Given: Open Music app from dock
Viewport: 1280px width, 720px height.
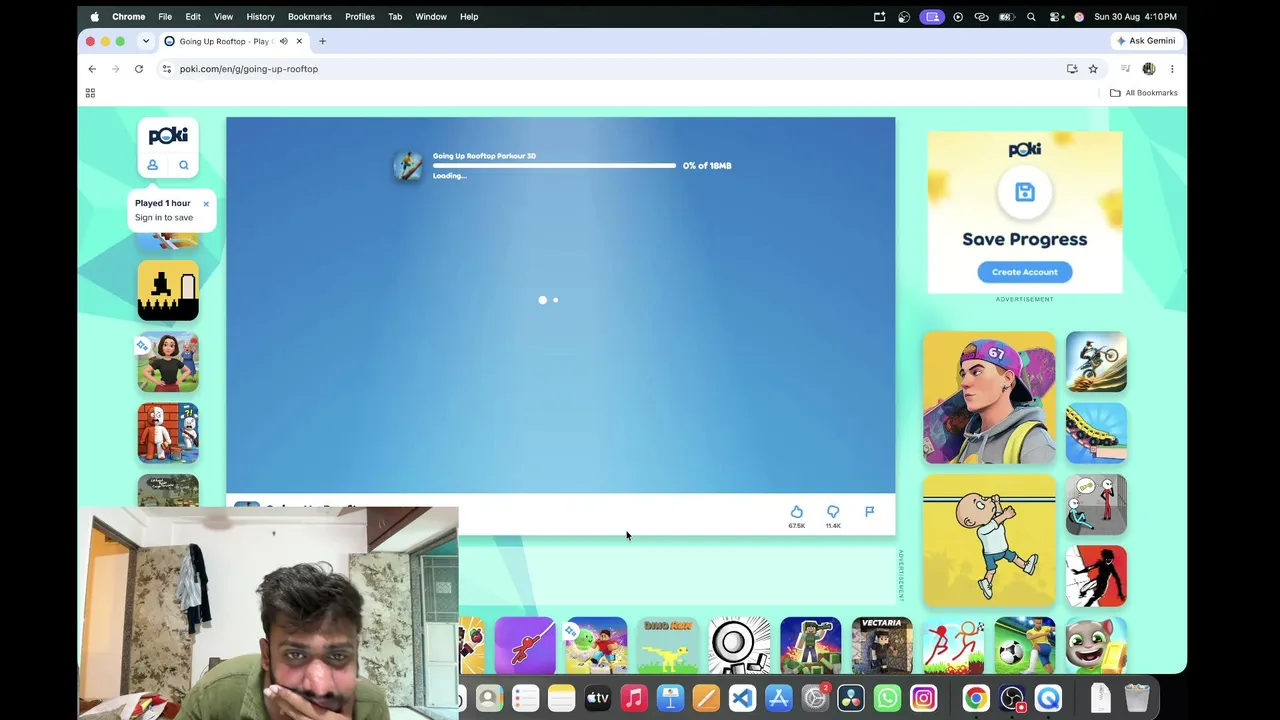Looking at the screenshot, I should coord(634,698).
